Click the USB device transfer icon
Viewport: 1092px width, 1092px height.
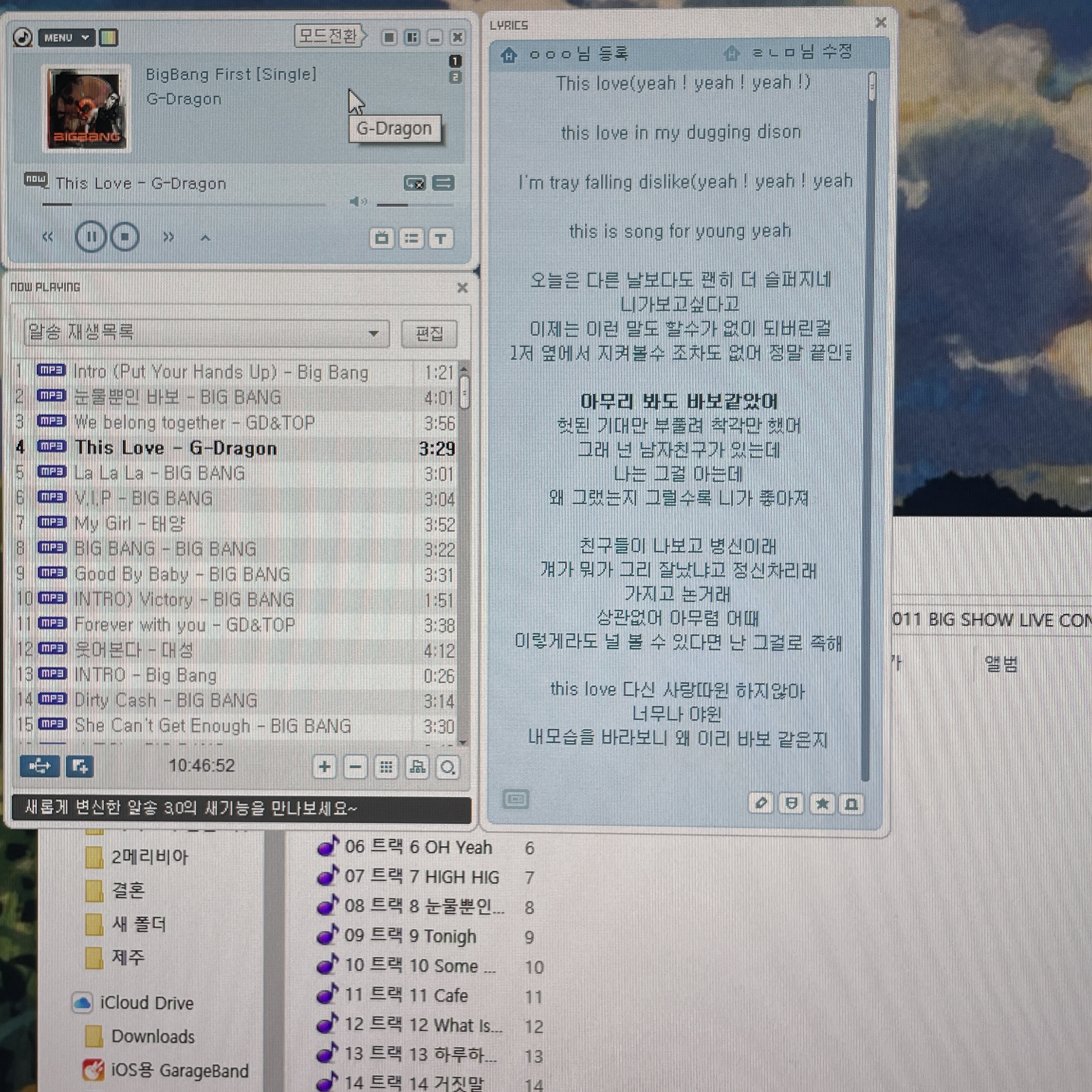40,766
